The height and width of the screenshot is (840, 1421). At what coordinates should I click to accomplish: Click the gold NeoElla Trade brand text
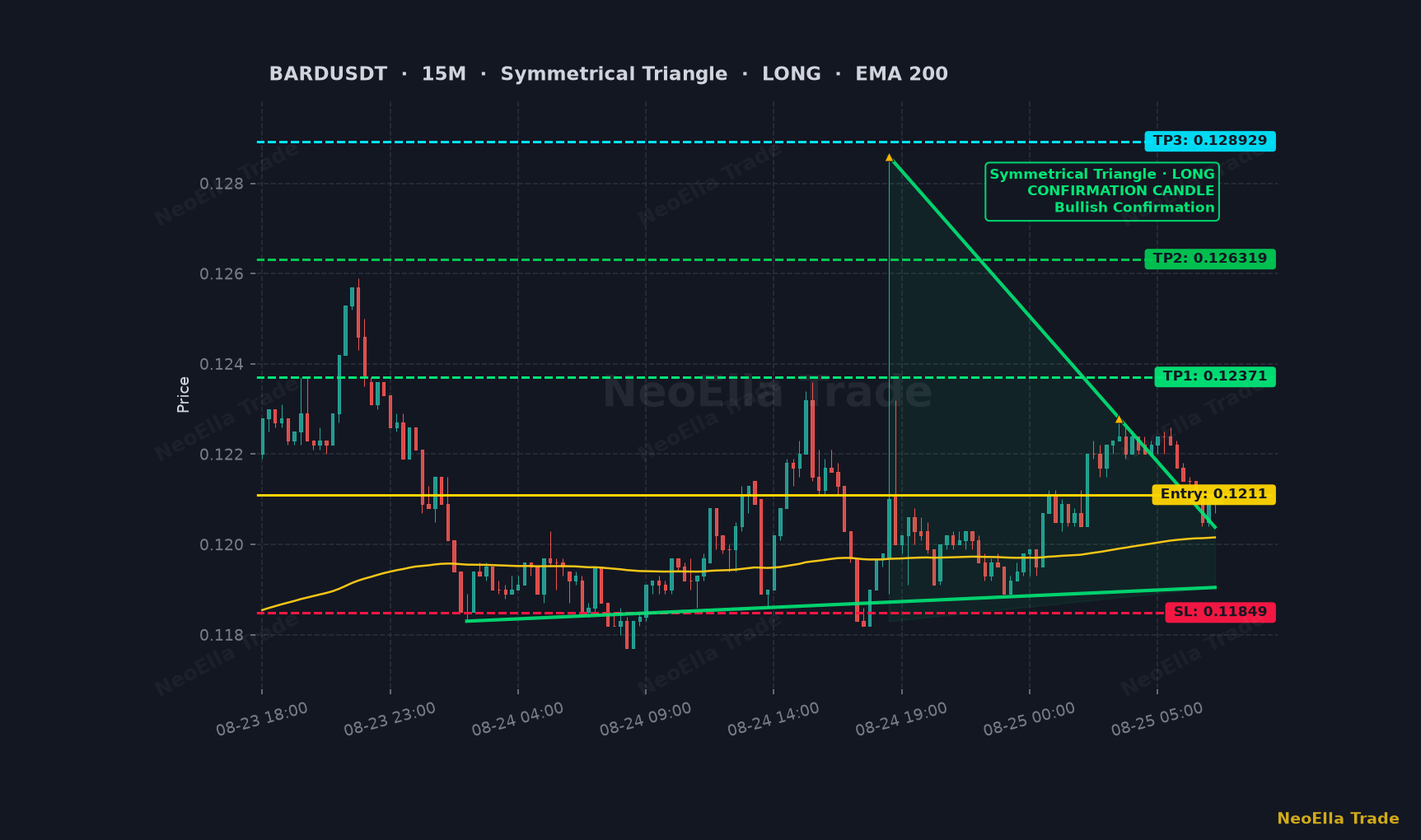click(1338, 819)
